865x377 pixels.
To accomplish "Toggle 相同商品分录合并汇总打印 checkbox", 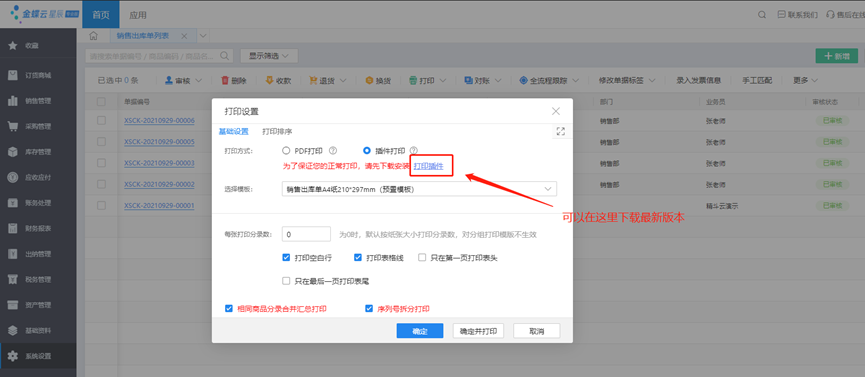I will tap(229, 309).
